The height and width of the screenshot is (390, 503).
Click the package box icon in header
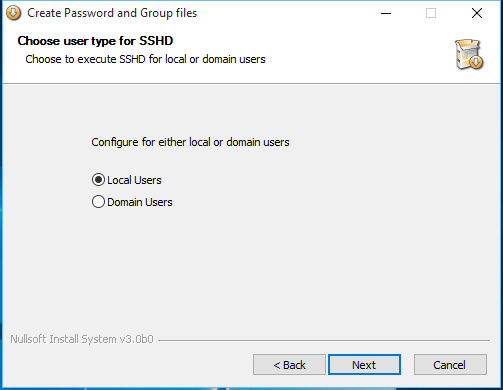[x=469, y=54]
